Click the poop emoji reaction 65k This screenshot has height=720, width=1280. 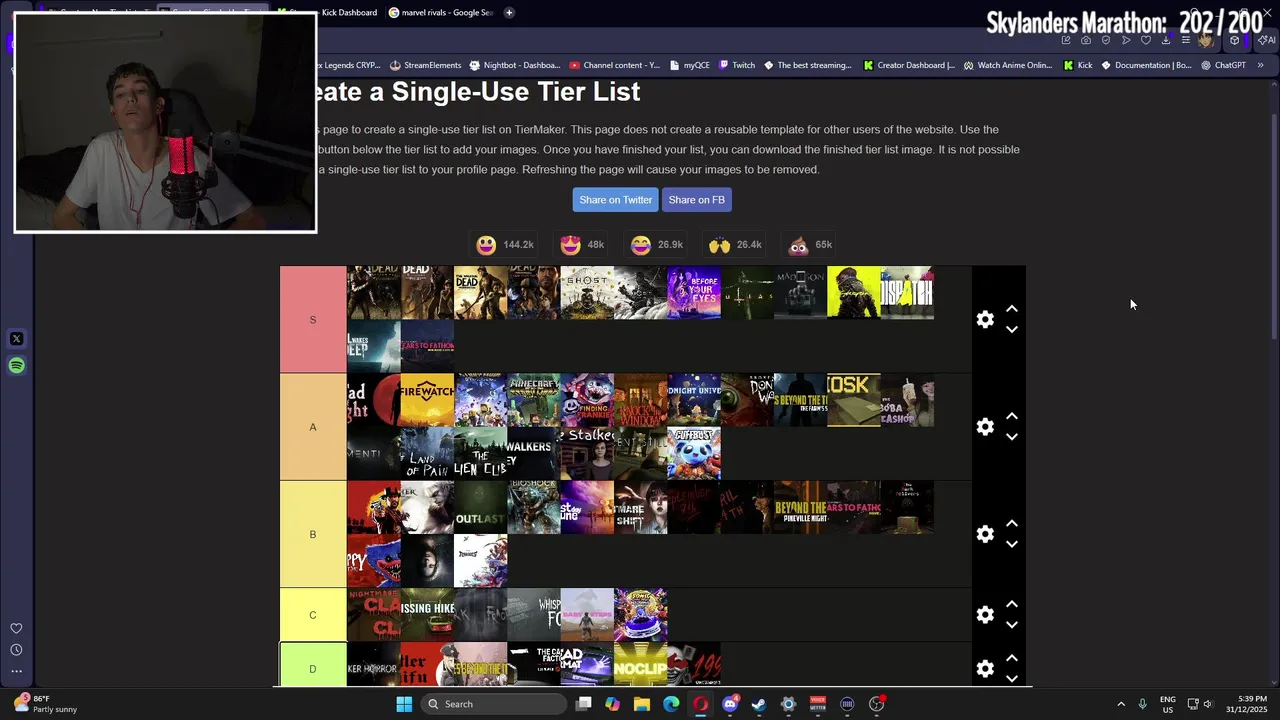(810, 245)
